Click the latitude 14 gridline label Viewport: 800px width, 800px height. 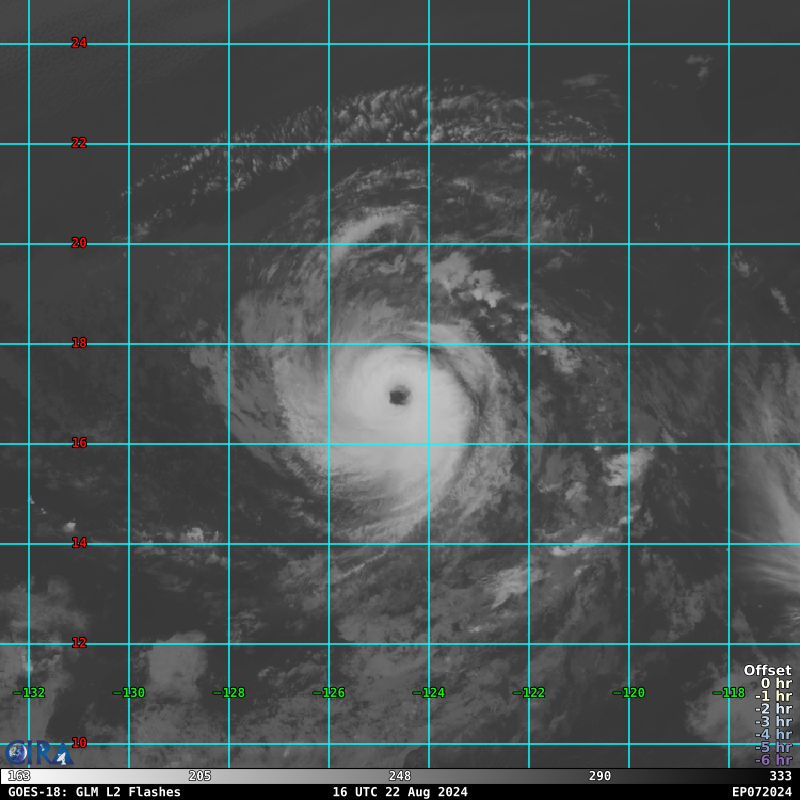[x=79, y=543]
